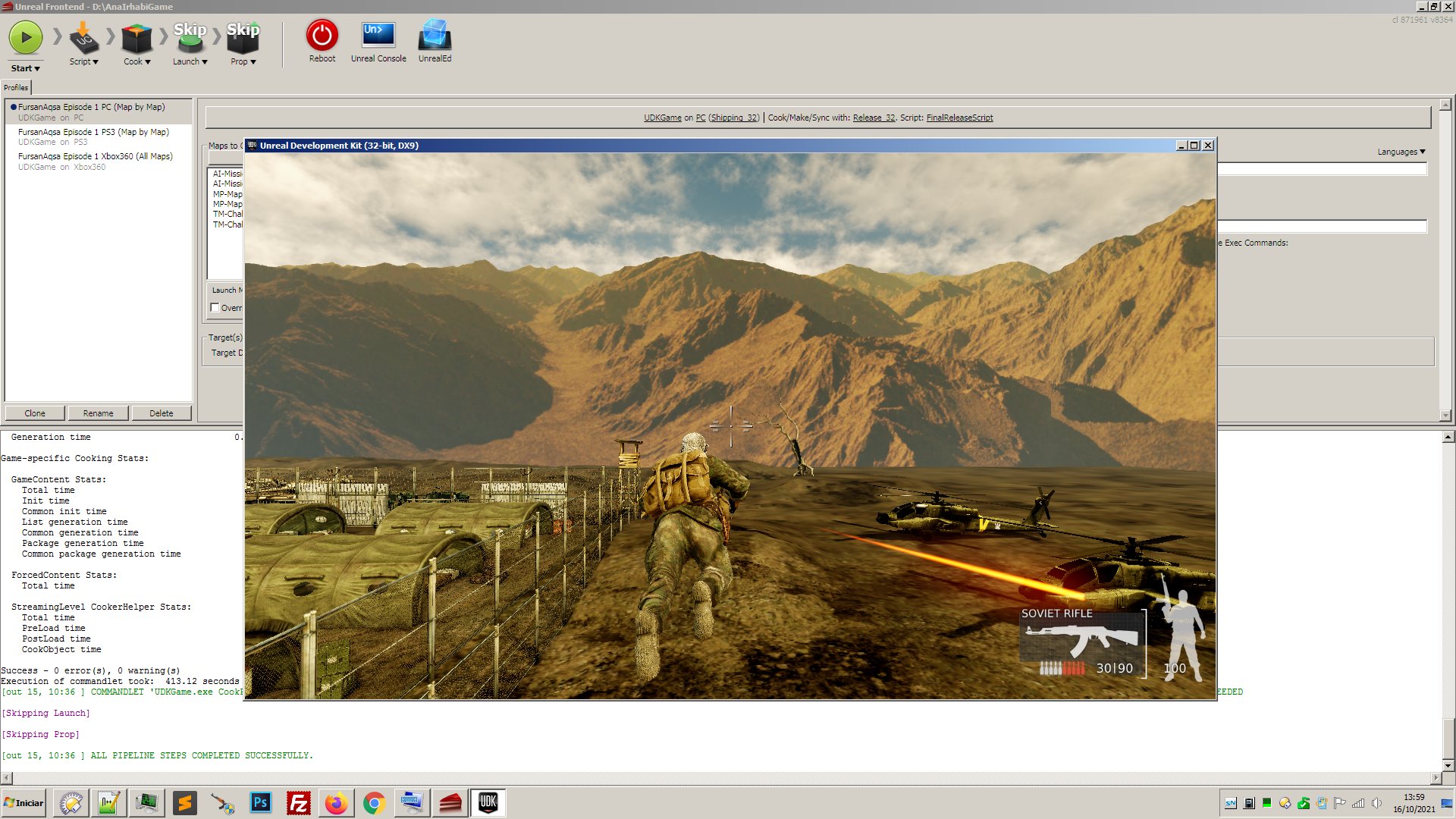The height and width of the screenshot is (819, 1456).
Task: Click the top panel scrollbar down arrow
Action: pyautogui.click(x=1445, y=416)
